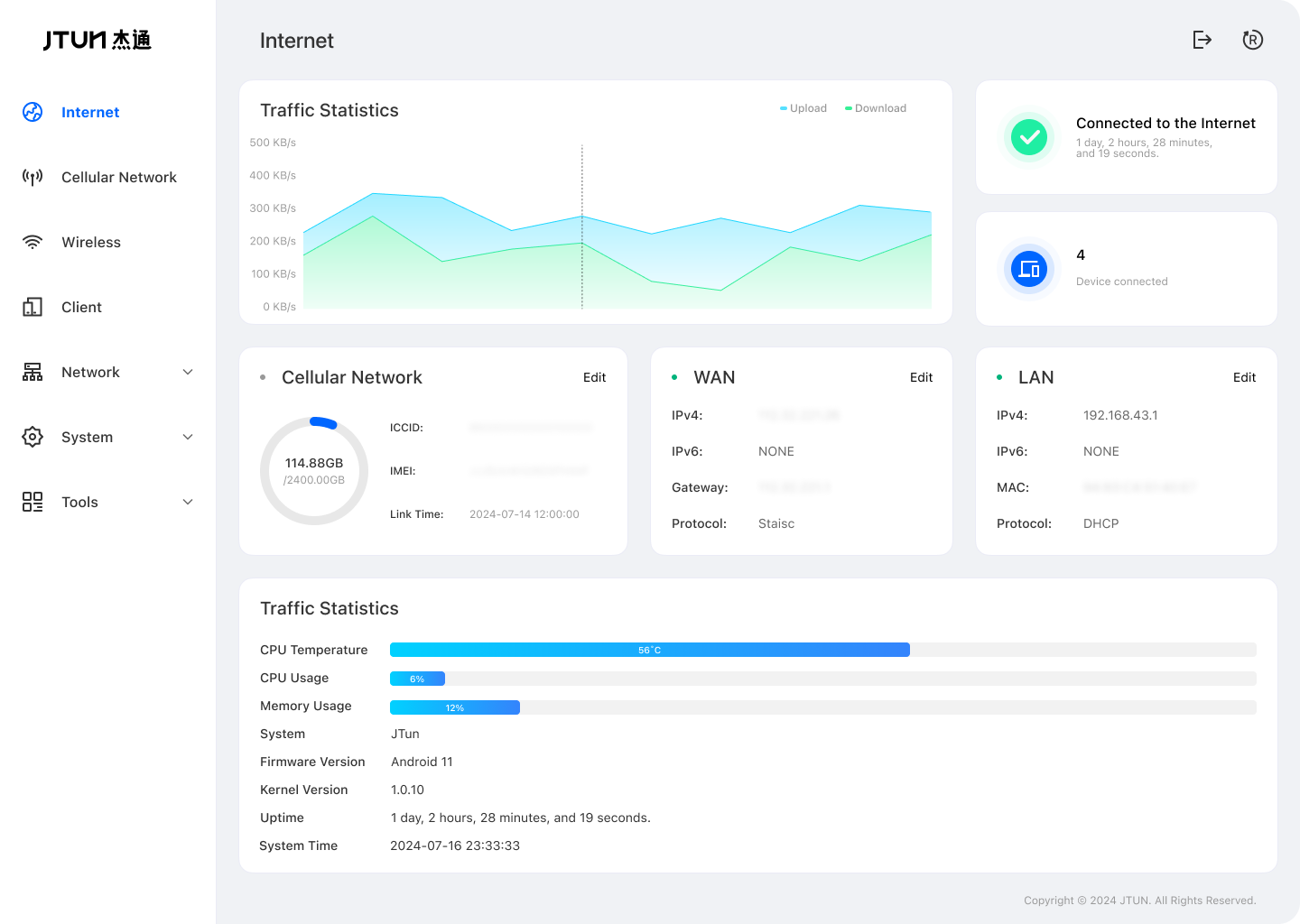
Task: Open the Internet menu item
Action: 90,112
